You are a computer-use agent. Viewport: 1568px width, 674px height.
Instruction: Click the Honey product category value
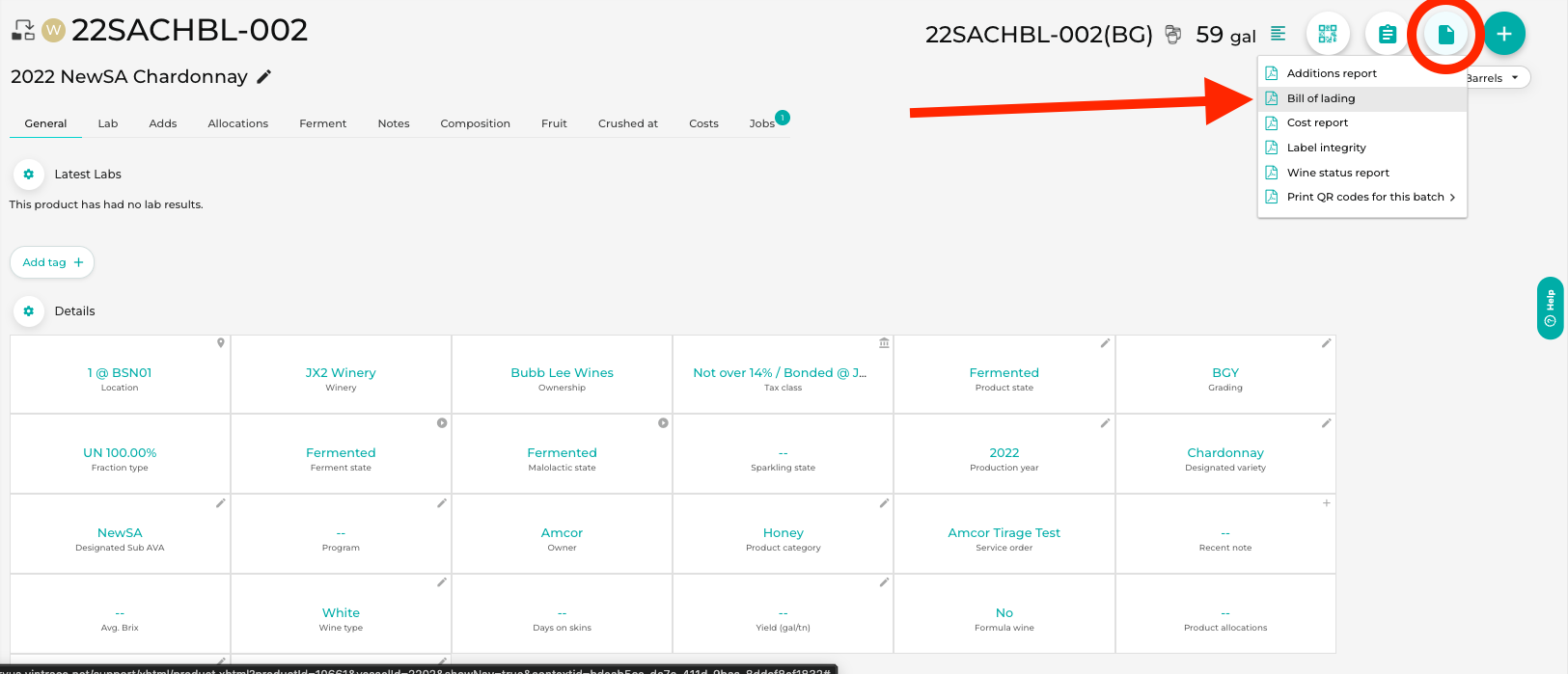[783, 533]
